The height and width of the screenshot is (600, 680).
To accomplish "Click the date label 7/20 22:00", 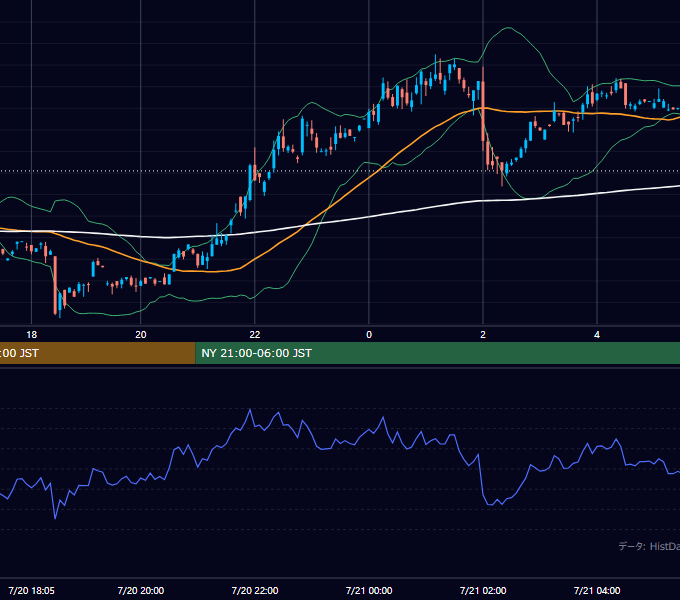I will tap(255, 590).
